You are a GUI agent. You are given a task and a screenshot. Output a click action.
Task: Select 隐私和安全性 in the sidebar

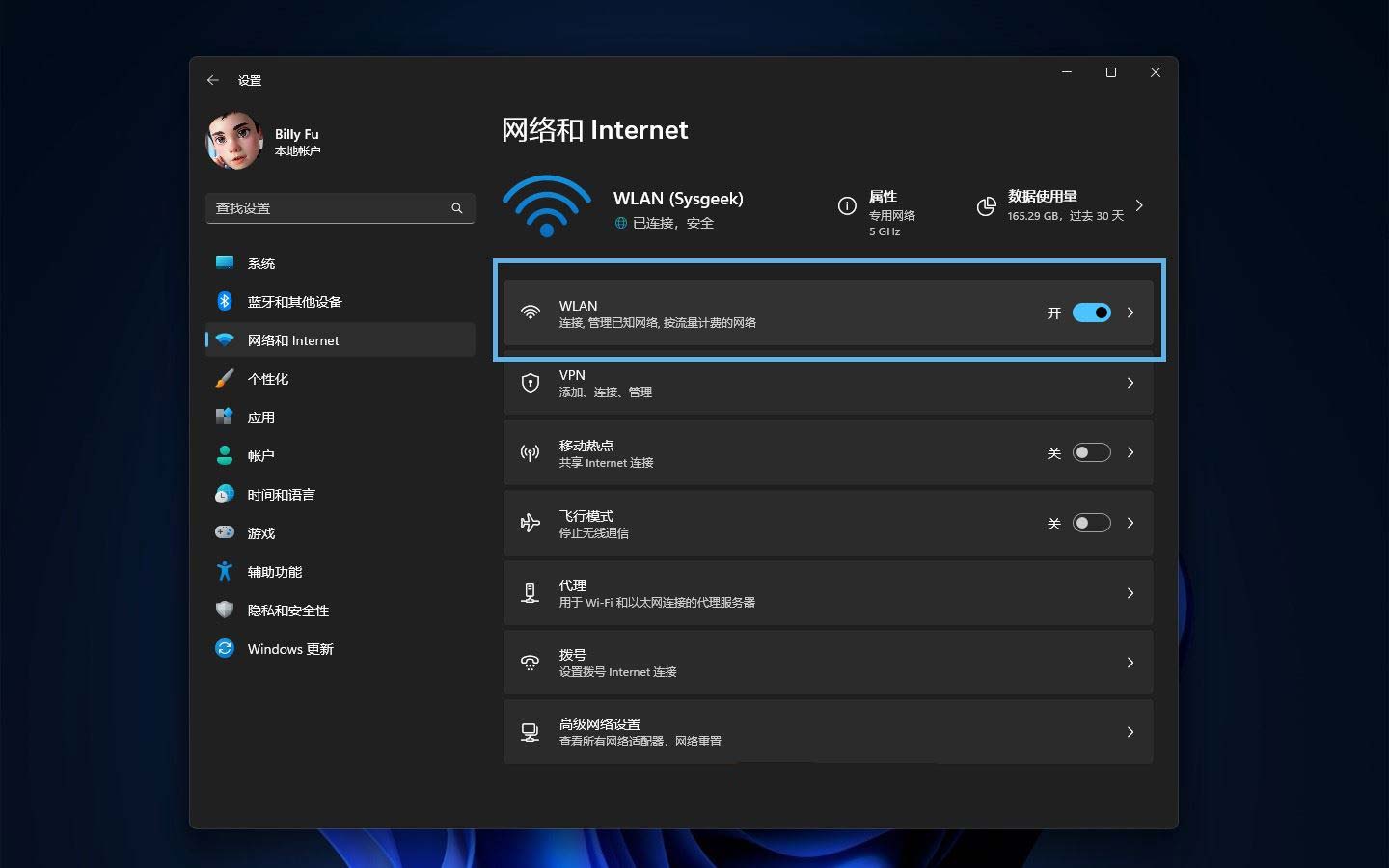click(286, 610)
